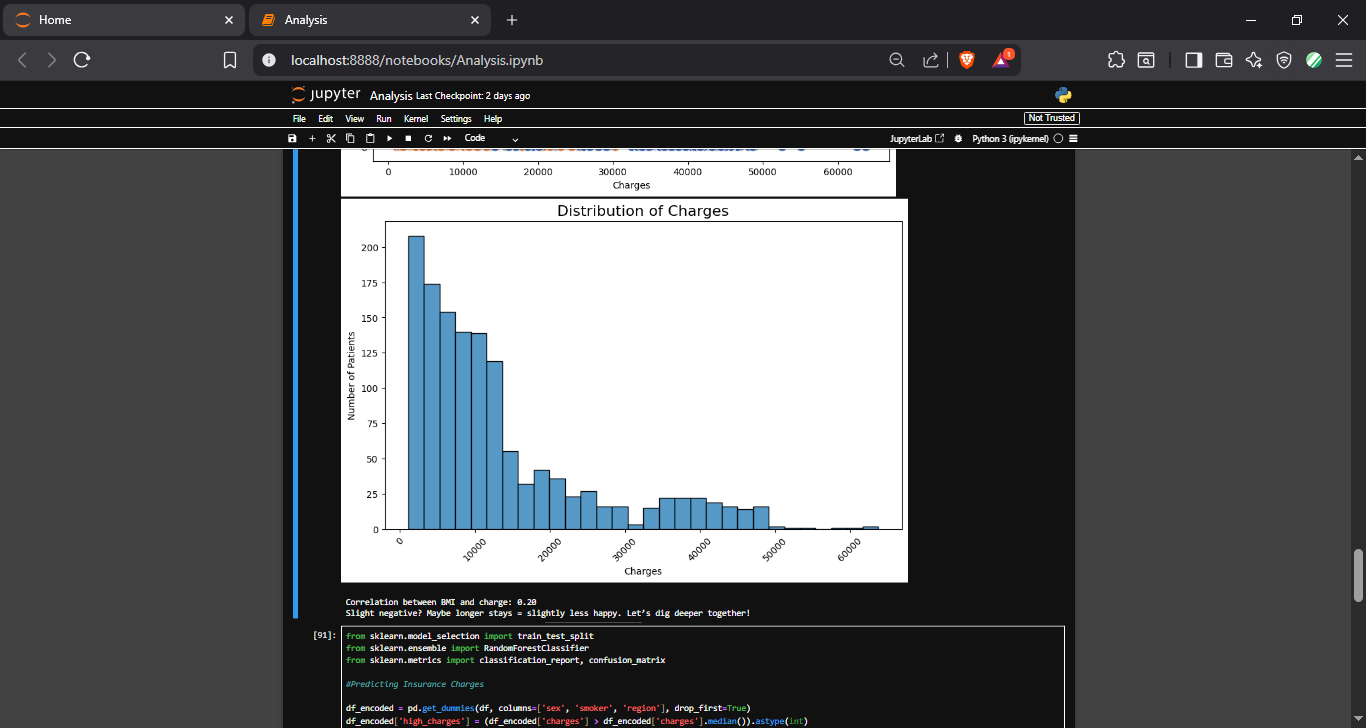Interrupt the kernel with stop icon
This screenshot has width=1366, height=728.
pyautogui.click(x=408, y=138)
